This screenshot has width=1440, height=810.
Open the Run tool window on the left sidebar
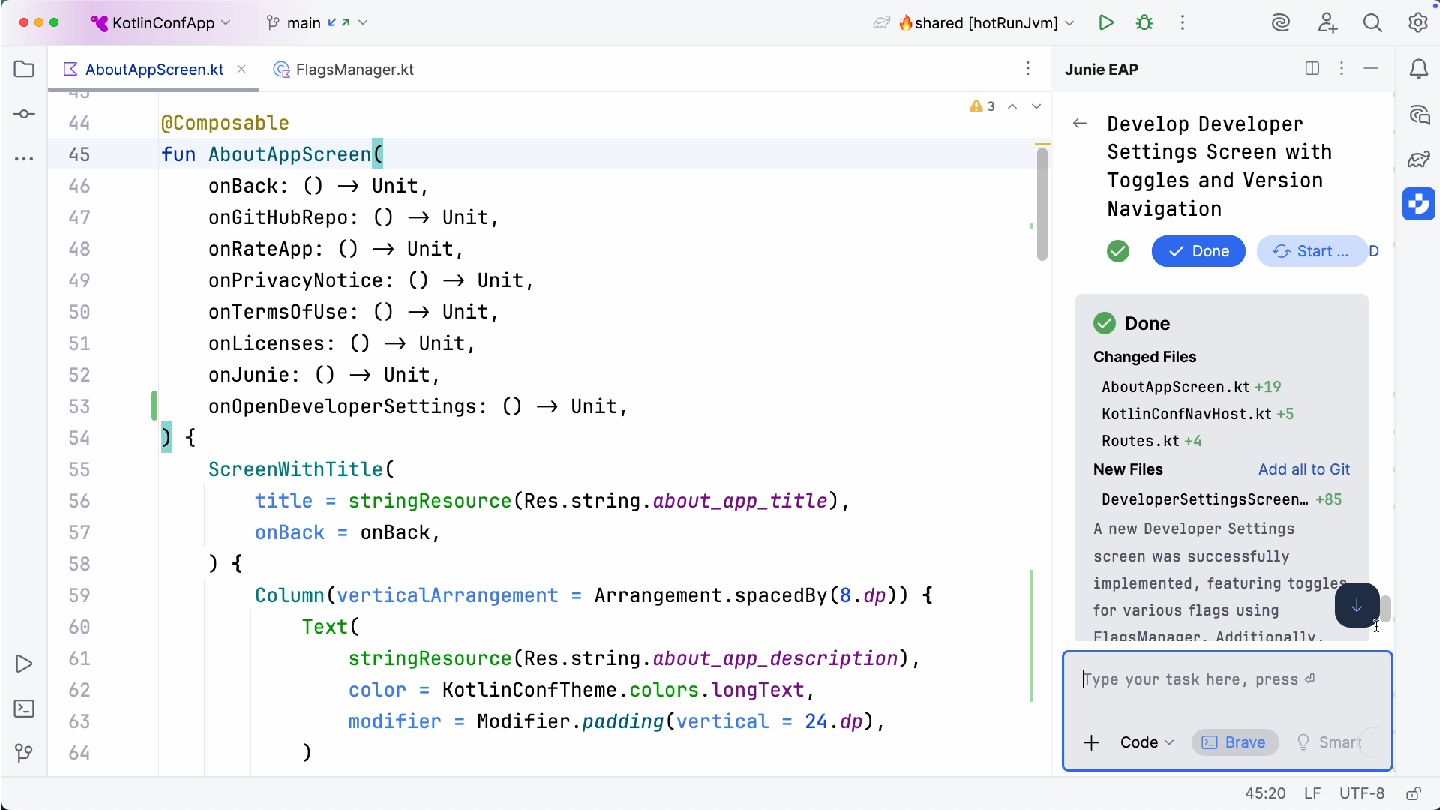tap(23, 664)
